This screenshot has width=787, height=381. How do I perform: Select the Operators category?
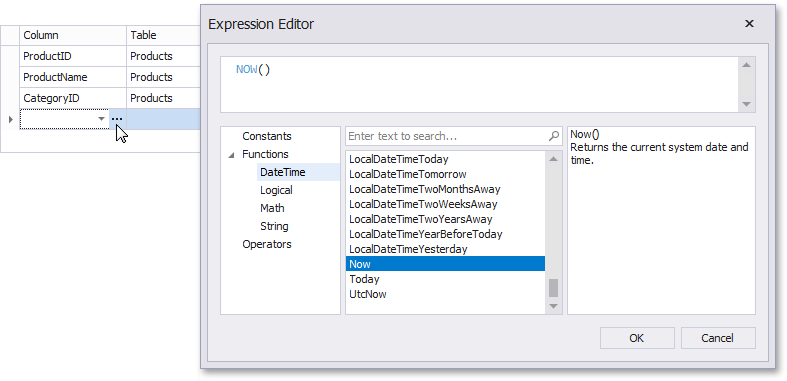pyautogui.click(x=267, y=244)
